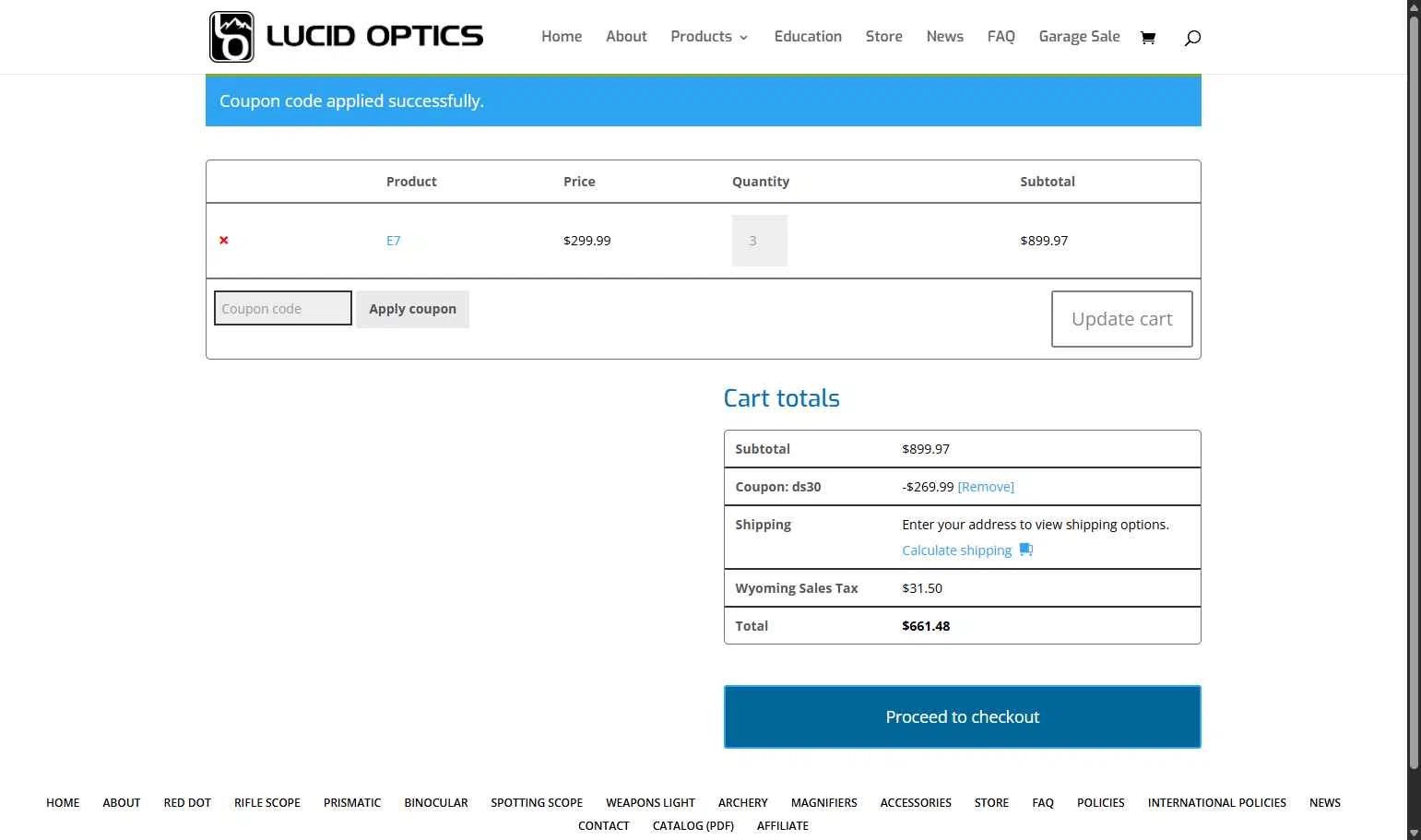Open HOME footer link
Image resolution: width=1421 pixels, height=840 pixels.
[63, 803]
